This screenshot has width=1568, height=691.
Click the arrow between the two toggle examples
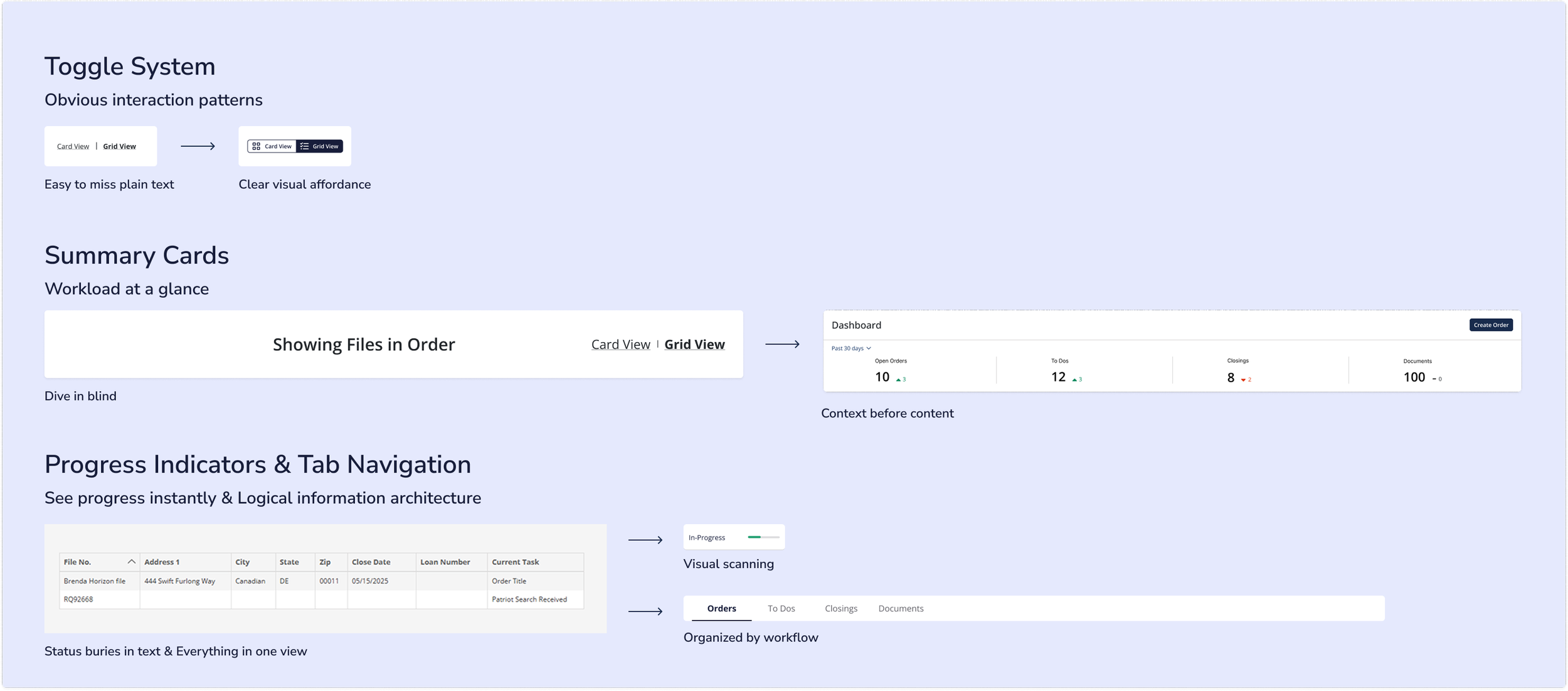198,146
